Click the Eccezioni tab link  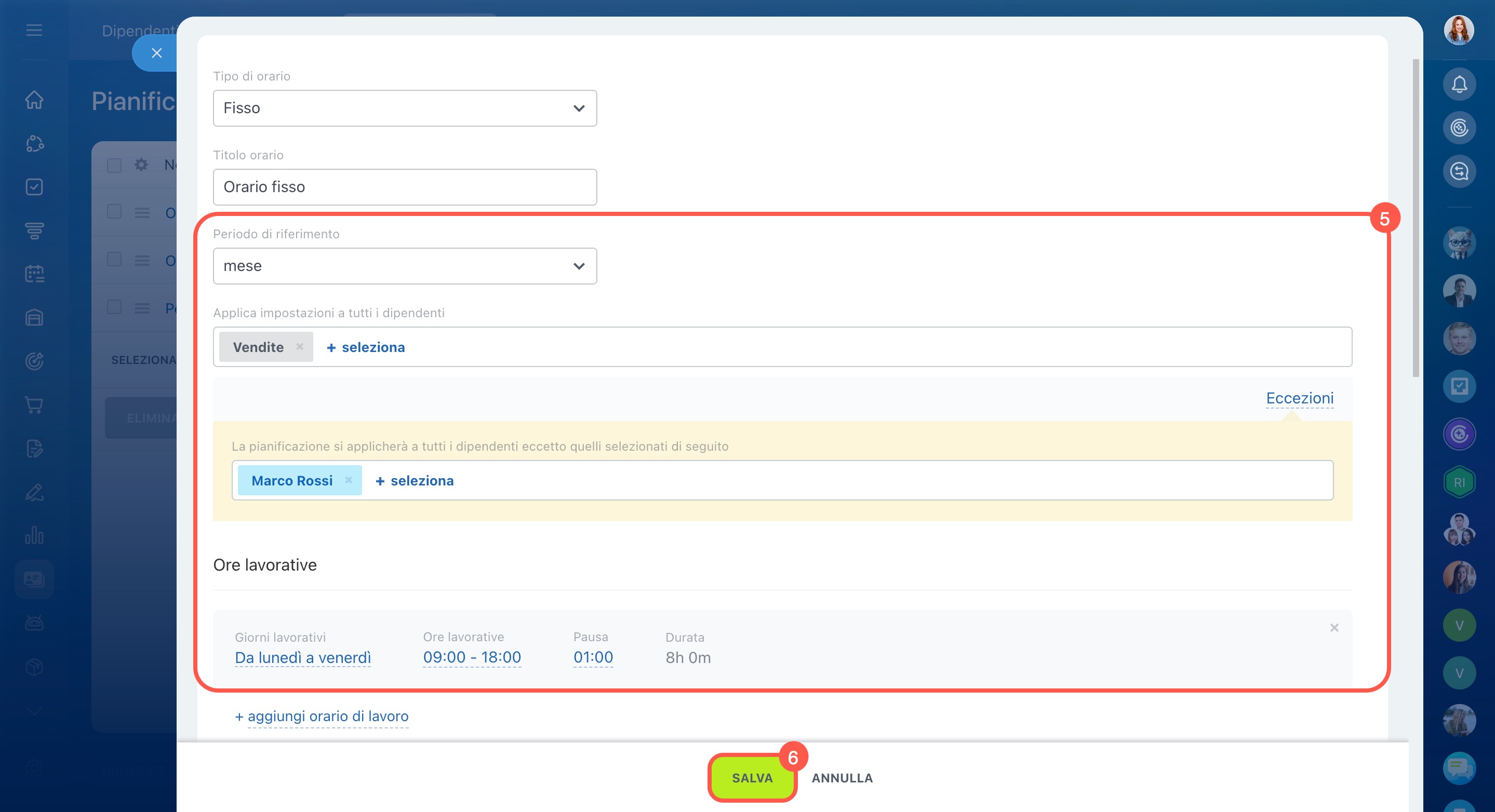point(1299,398)
